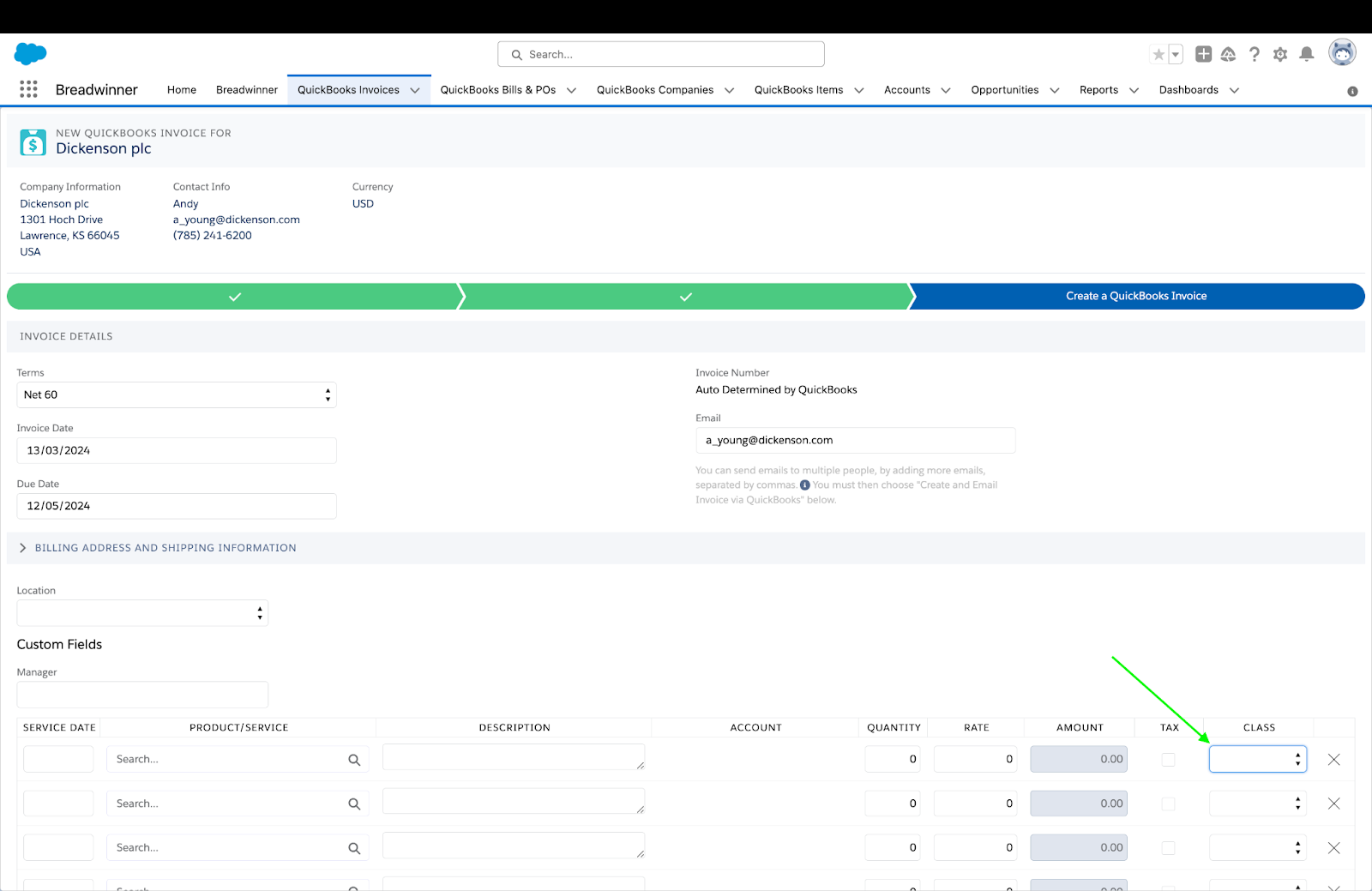Remove the third line item with X
This screenshot has height=891, width=1372.
tap(1333, 848)
